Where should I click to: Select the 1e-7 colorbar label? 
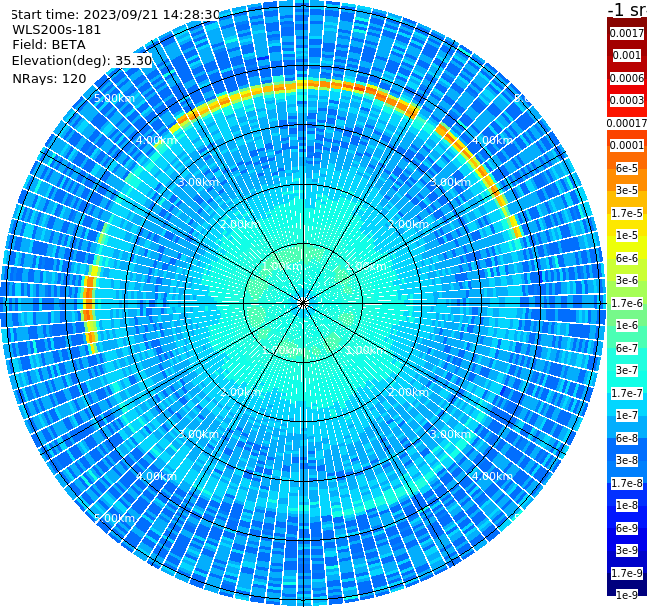point(627,415)
